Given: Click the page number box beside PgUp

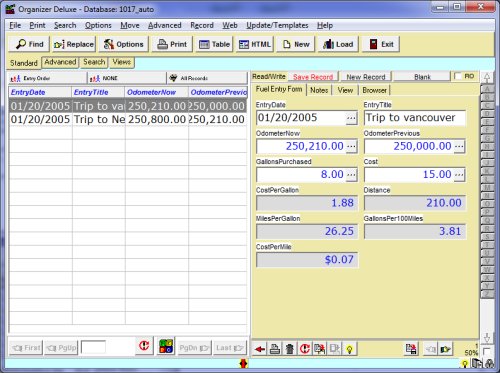Looking at the screenshot, I should point(93,347).
